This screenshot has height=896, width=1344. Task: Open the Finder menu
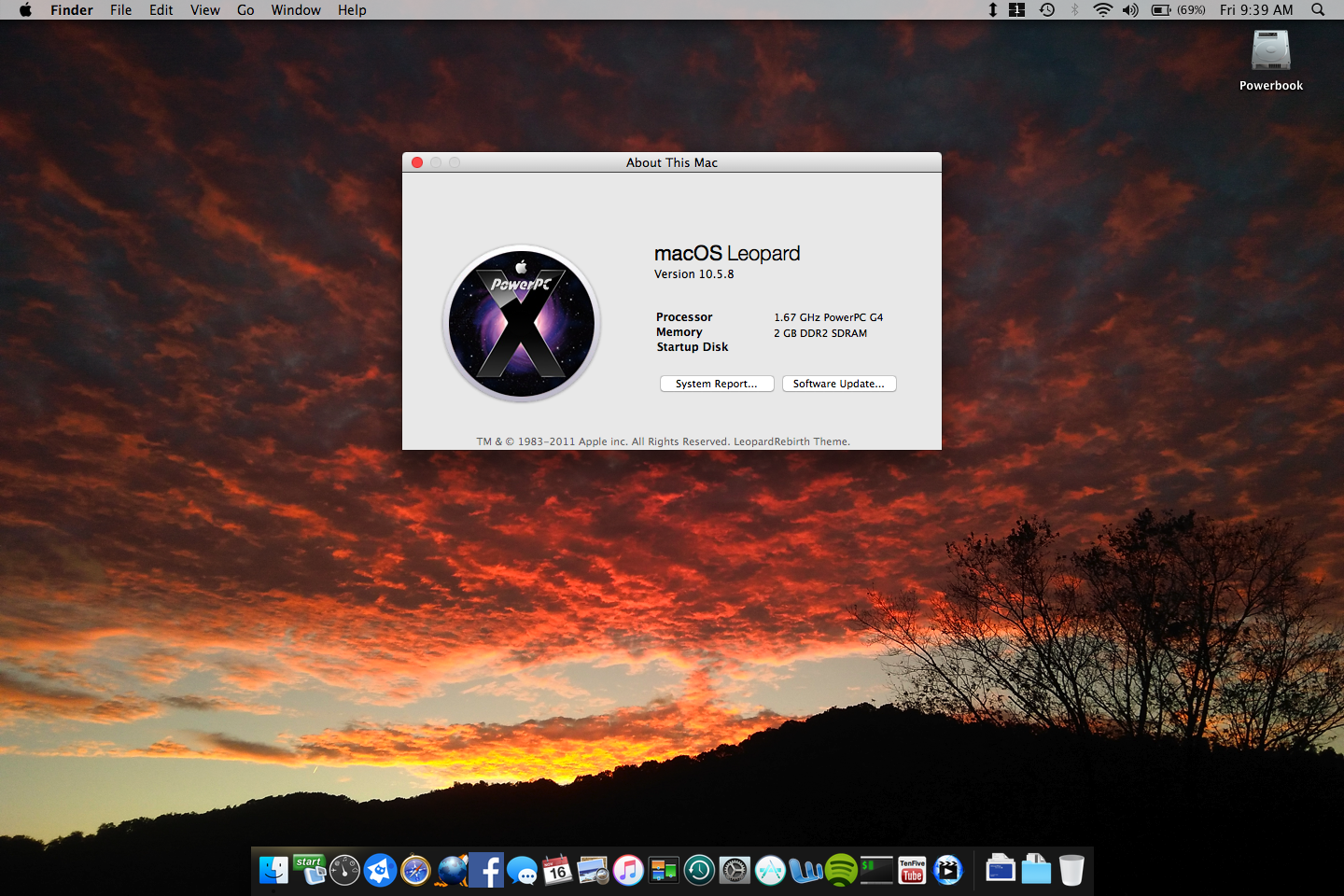(72, 9)
